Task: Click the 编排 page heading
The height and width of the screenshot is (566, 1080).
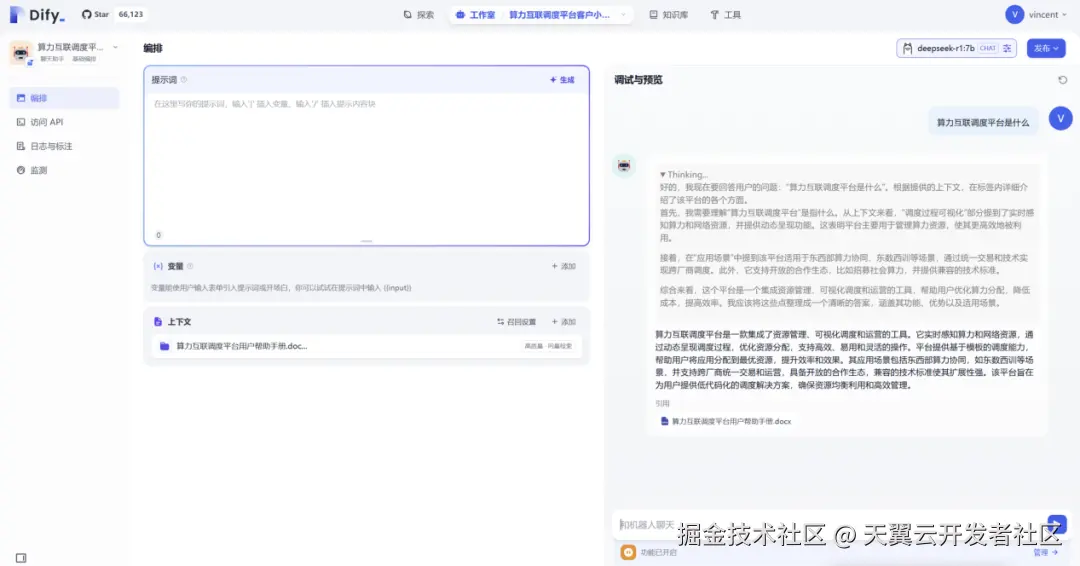Action: (153, 48)
